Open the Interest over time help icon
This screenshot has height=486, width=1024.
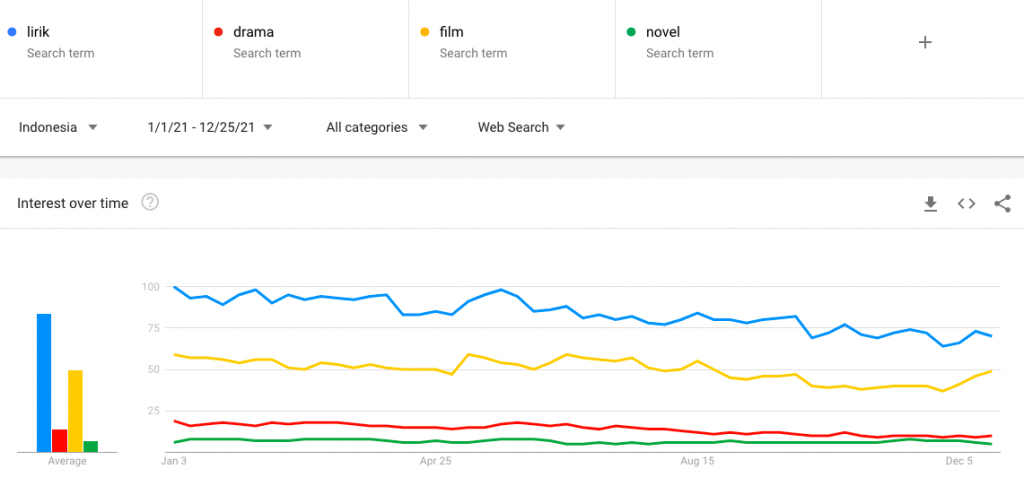[x=150, y=203]
